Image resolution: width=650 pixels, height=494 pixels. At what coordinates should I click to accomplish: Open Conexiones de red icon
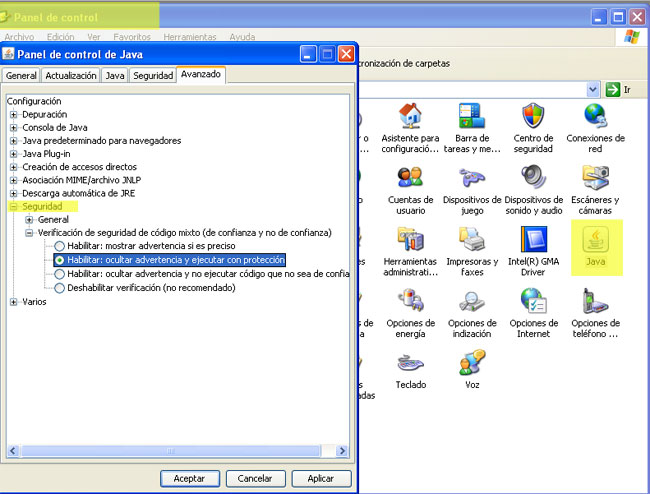pos(595,116)
